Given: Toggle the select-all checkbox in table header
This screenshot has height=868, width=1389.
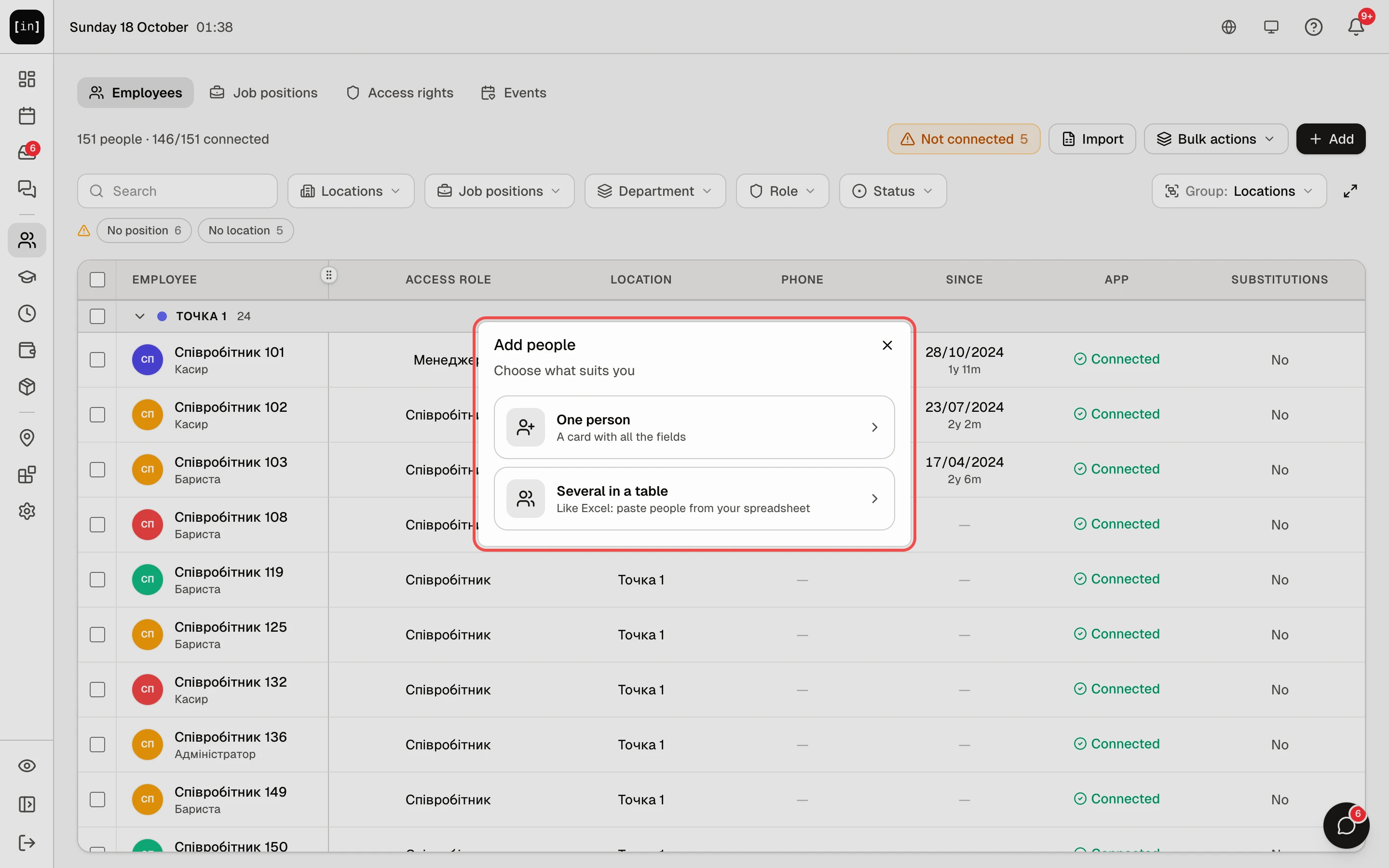Looking at the screenshot, I should click(x=97, y=280).
